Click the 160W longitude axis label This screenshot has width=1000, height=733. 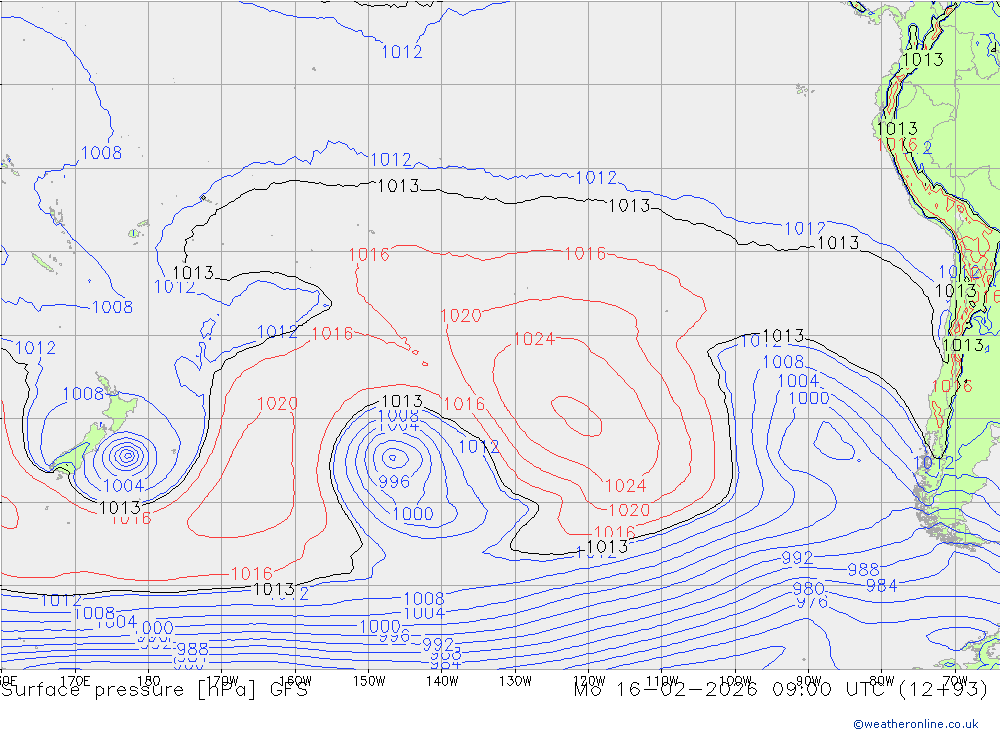tap(295, 681)
